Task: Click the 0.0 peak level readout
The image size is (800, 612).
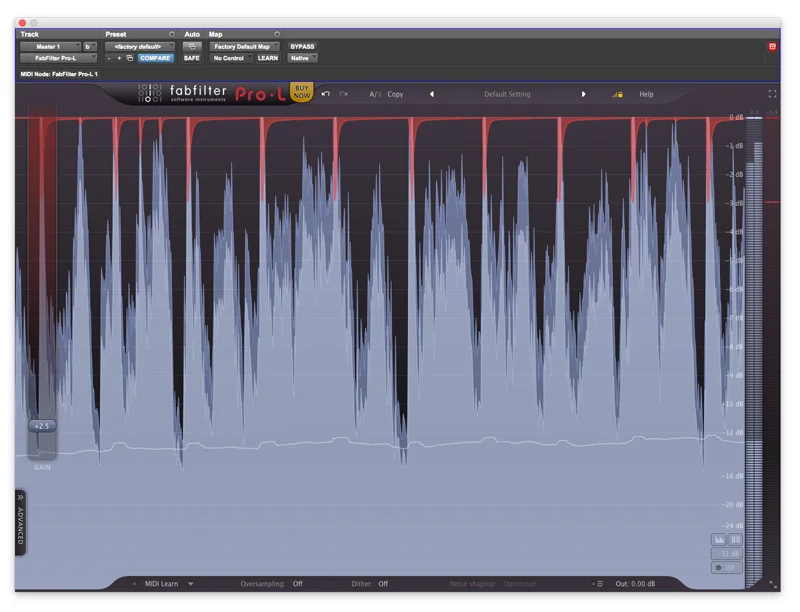Action: pos(754,112)
